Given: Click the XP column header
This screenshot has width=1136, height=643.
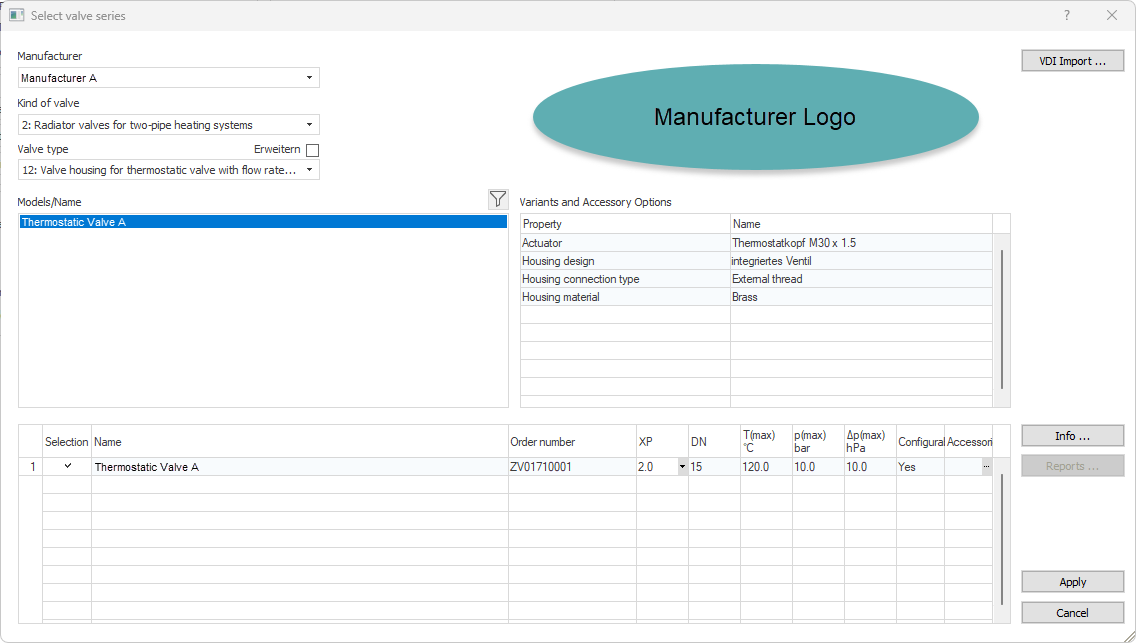Looking at the screenshot, I should [662, 442].
